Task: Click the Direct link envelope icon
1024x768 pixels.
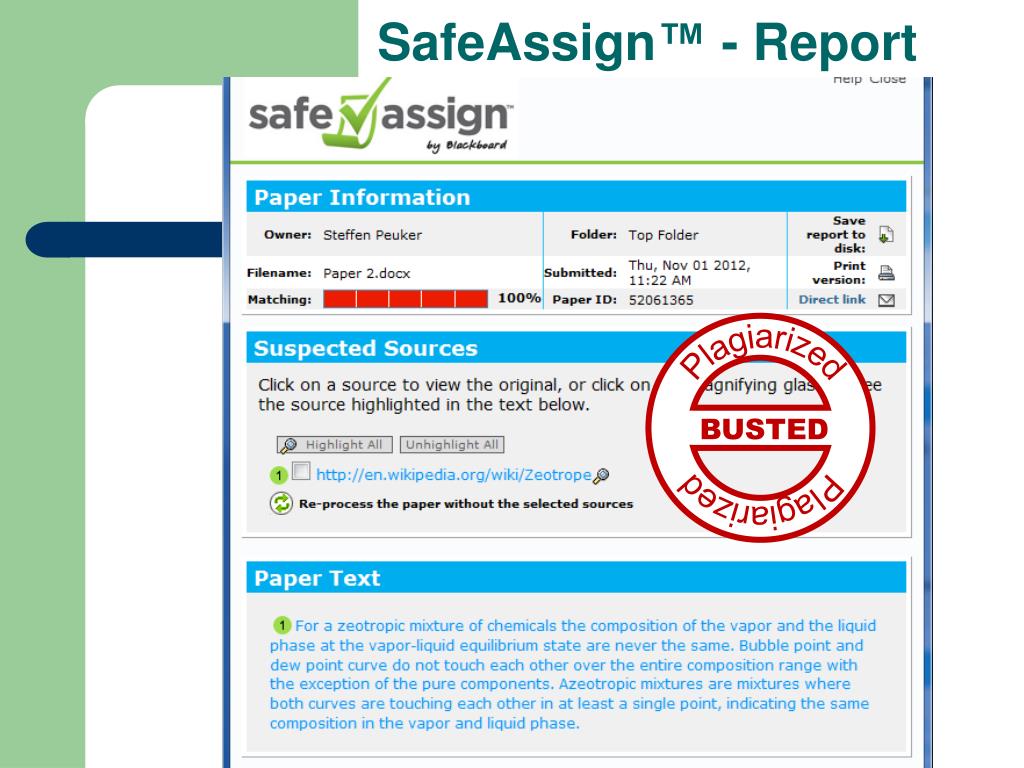Action: pyautogui.click(x=886, y=300)
